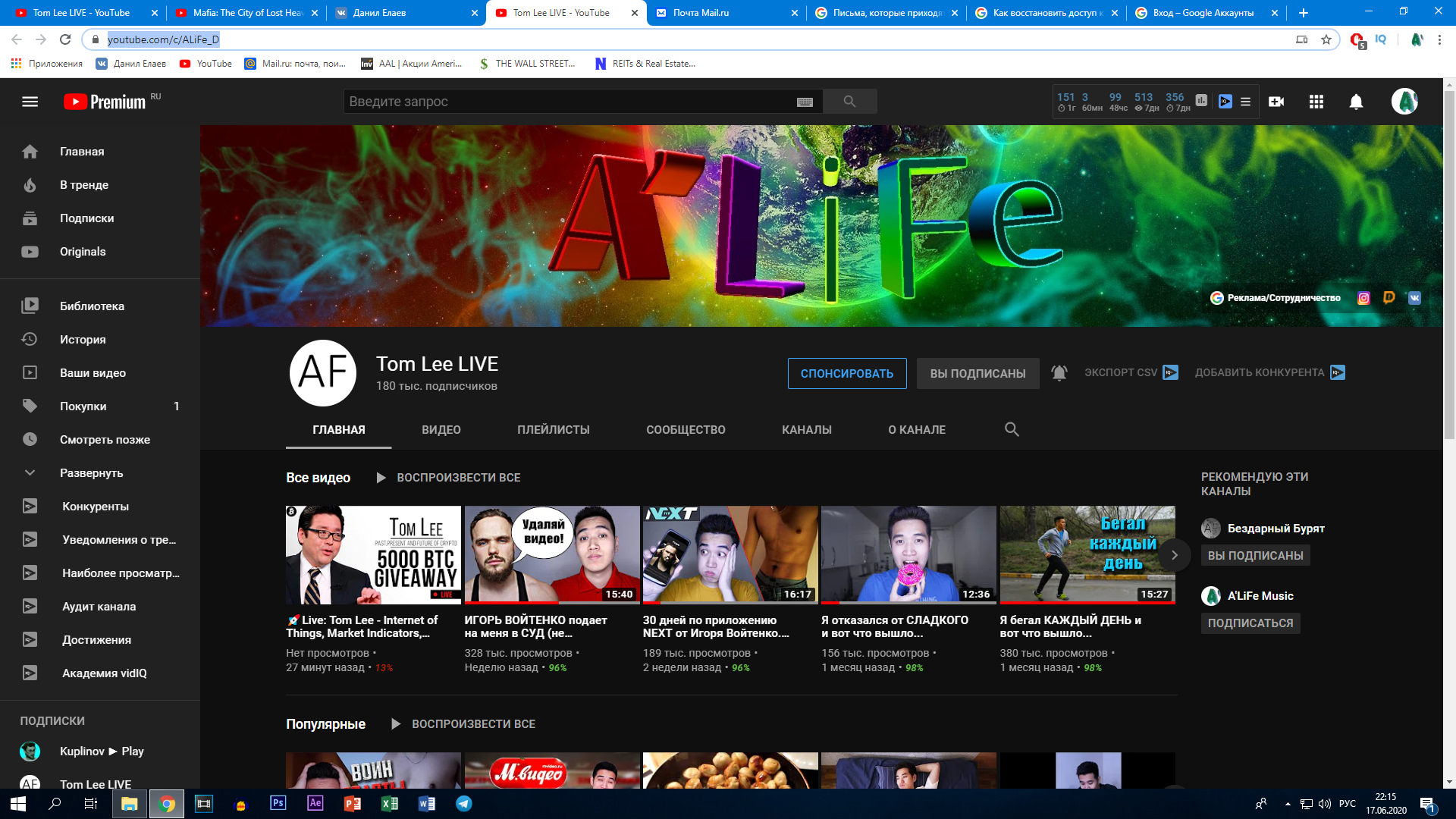Viewport: 1456px width, 819px height.
Task: Open Смотреть позже in sidebar
Action: 100,440
